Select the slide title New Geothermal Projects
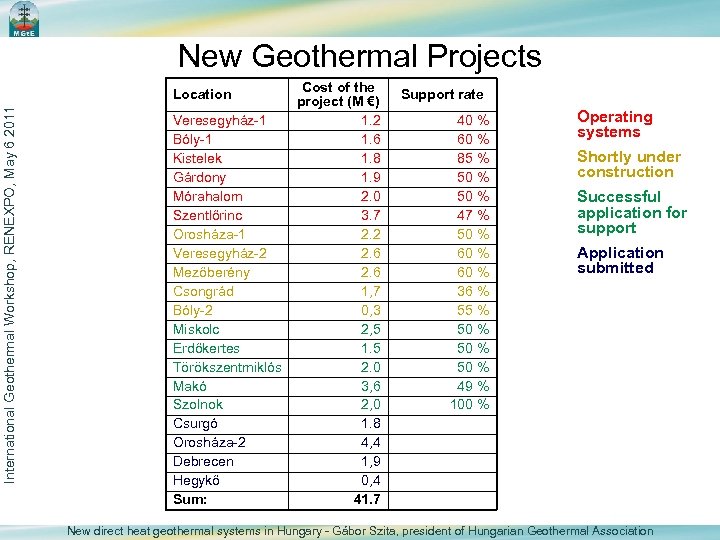The image size is (720, 540). tap(360, 56)
